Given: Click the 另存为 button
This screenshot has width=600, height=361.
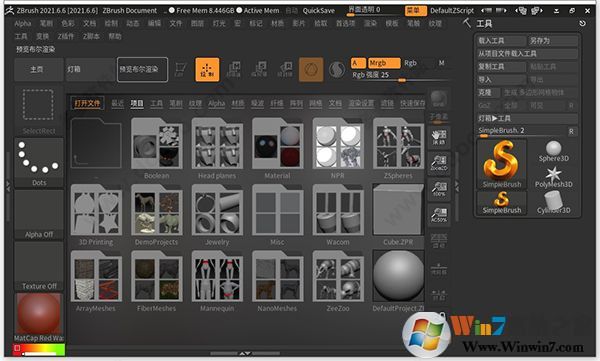Looking at the screenshot, I should point(553,41).
